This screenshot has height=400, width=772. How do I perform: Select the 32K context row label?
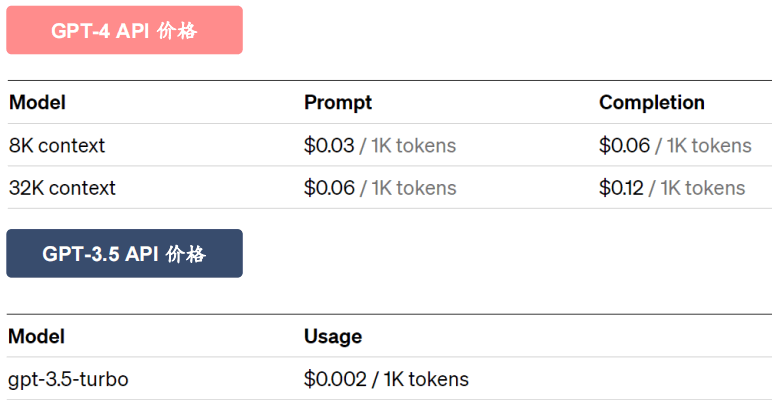click(x=62, y=188)
